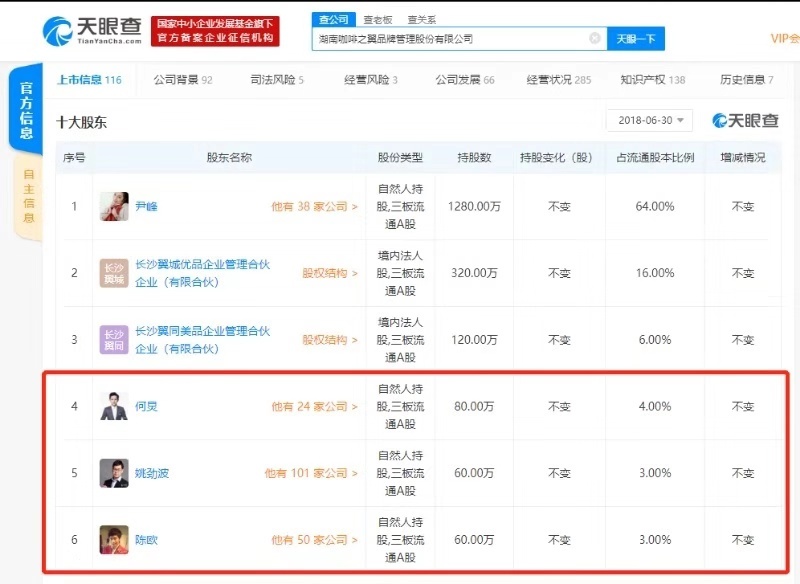
Task: Open the 公司背景 92 tab
Action: click(x=183, y=80)
